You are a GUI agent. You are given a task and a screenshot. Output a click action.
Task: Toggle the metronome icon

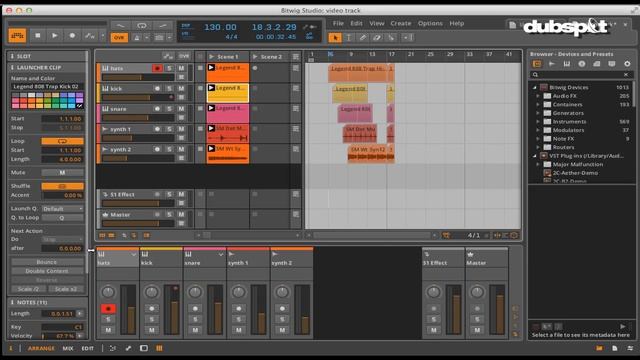point(137,38)
